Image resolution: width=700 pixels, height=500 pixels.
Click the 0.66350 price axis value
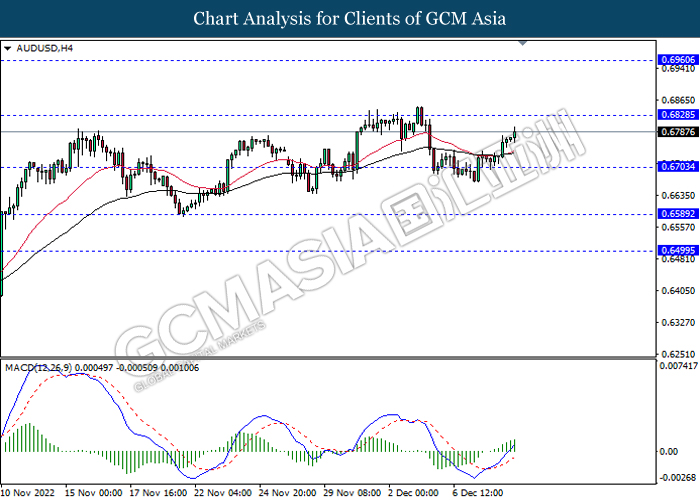tap(678, 196)
